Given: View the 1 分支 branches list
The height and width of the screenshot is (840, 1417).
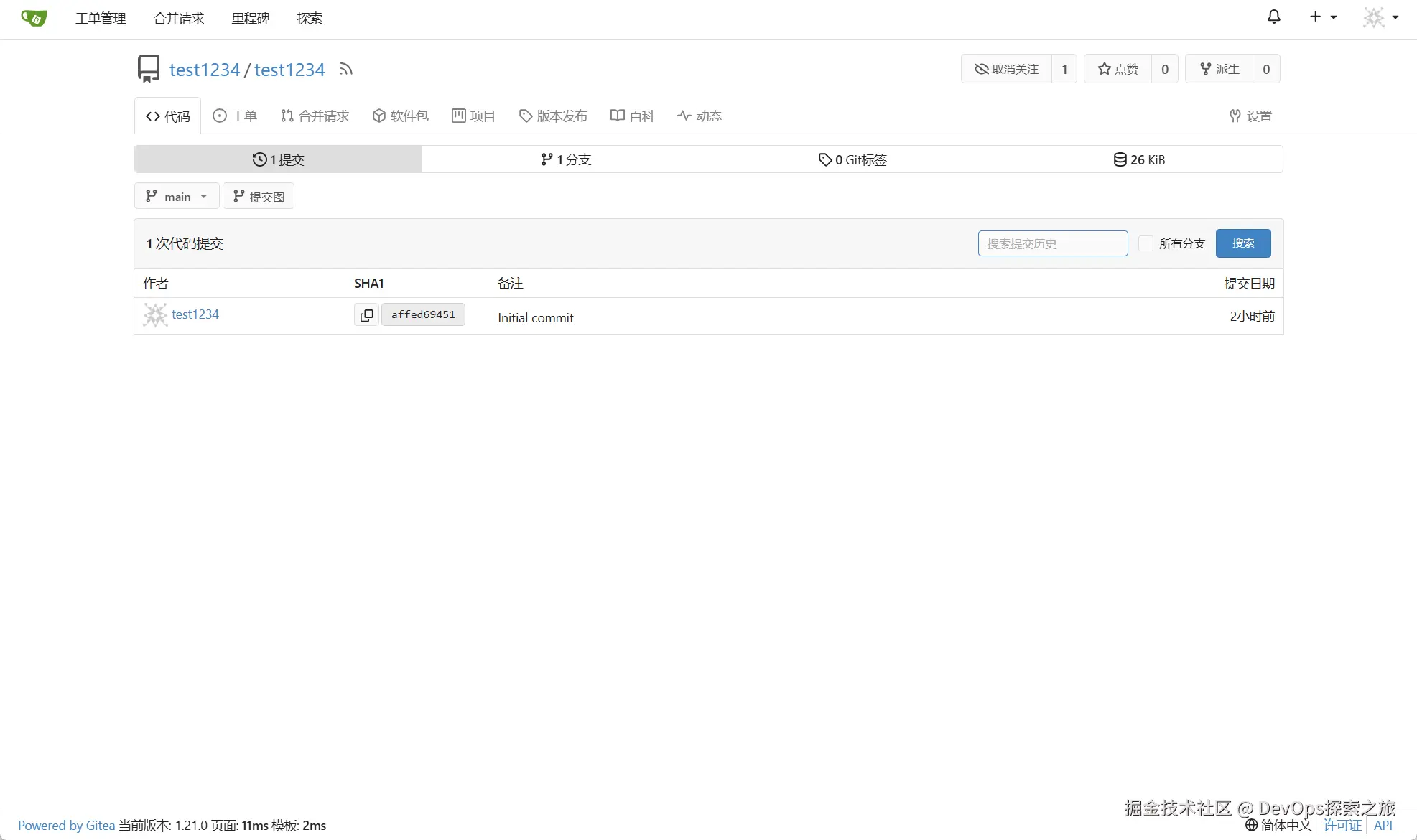Looking at the screenshot, I should pyautogui.click(x=566, y=159).
